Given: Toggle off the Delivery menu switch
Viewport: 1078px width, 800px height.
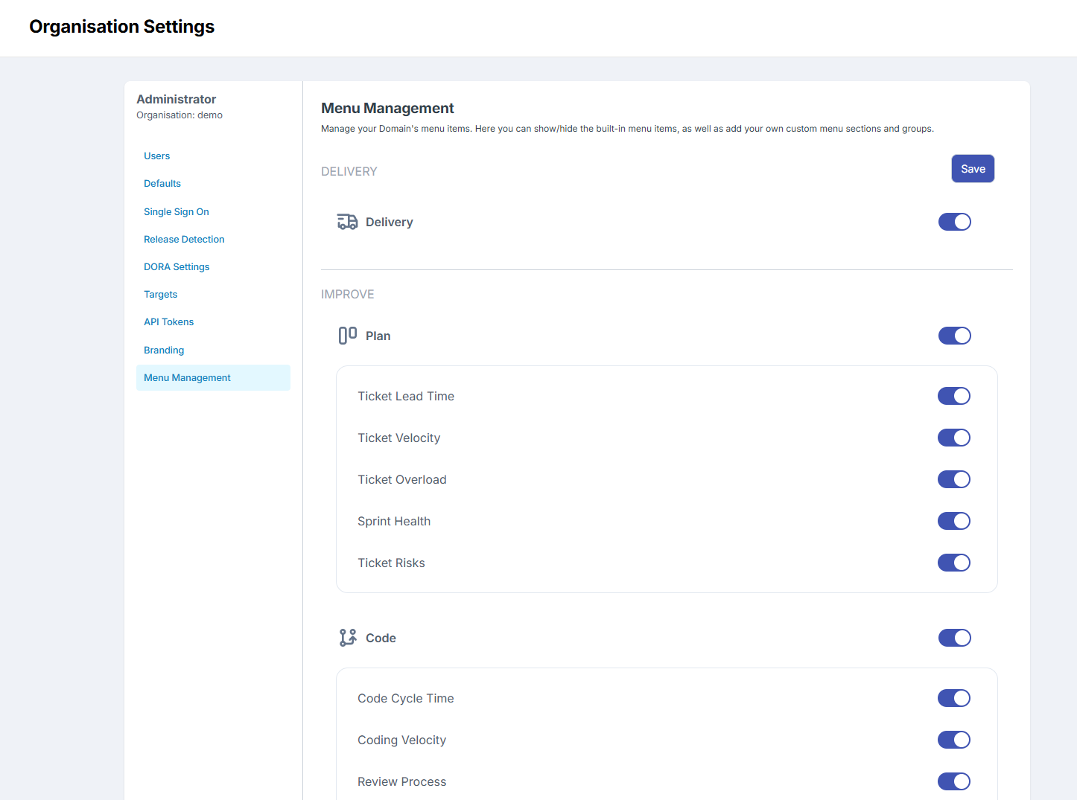Looking at the screenshot, I should click(954, 222).
